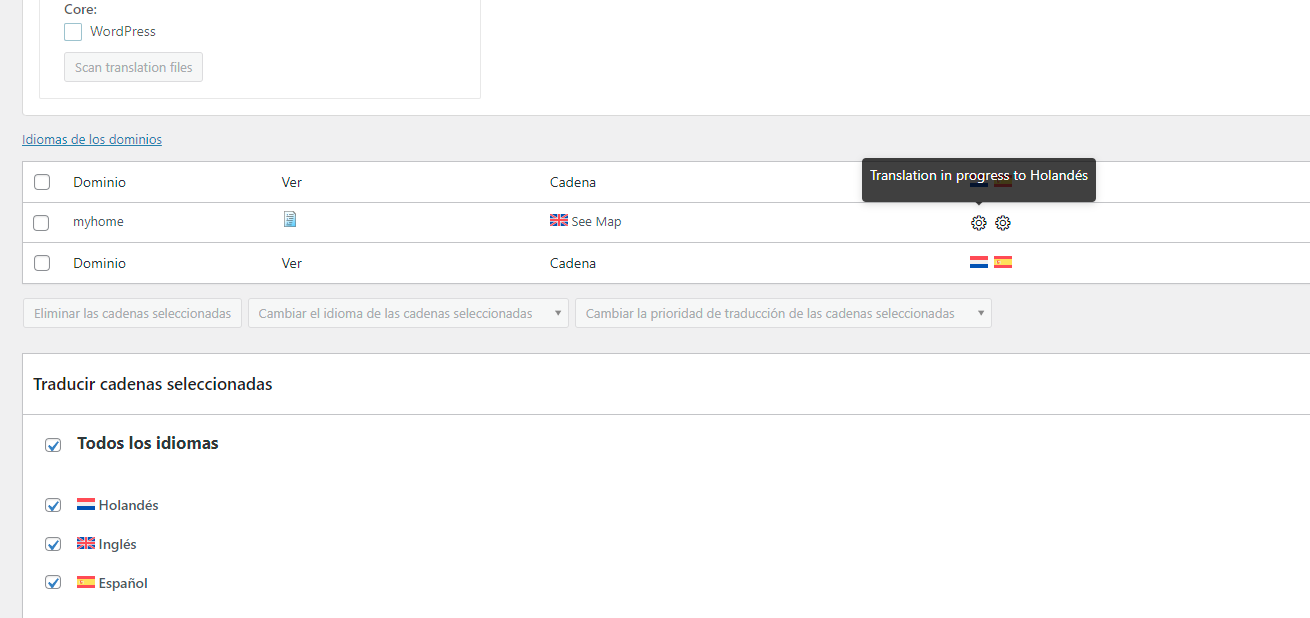
Task: Click the Dutch flag in table footer
Action: click(x=979, y=262)
